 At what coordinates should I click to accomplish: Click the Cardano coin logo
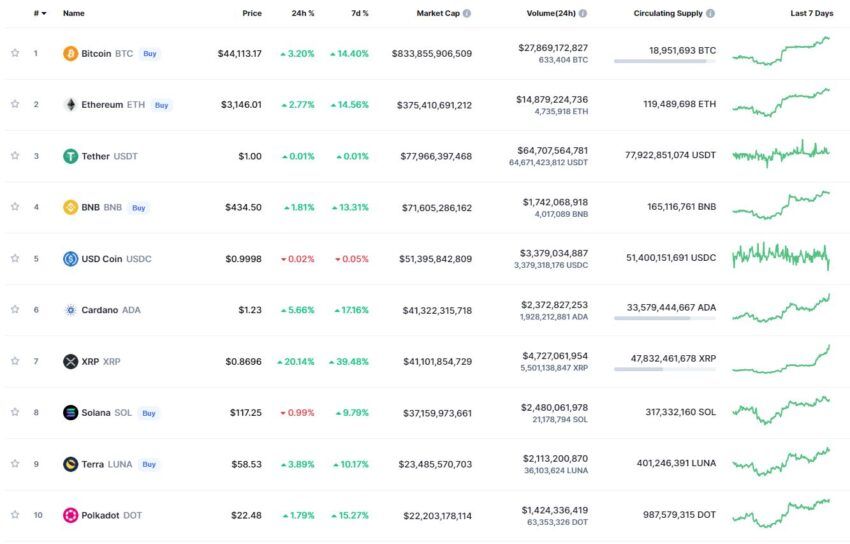pyautogui.click(x=70, y=310)
